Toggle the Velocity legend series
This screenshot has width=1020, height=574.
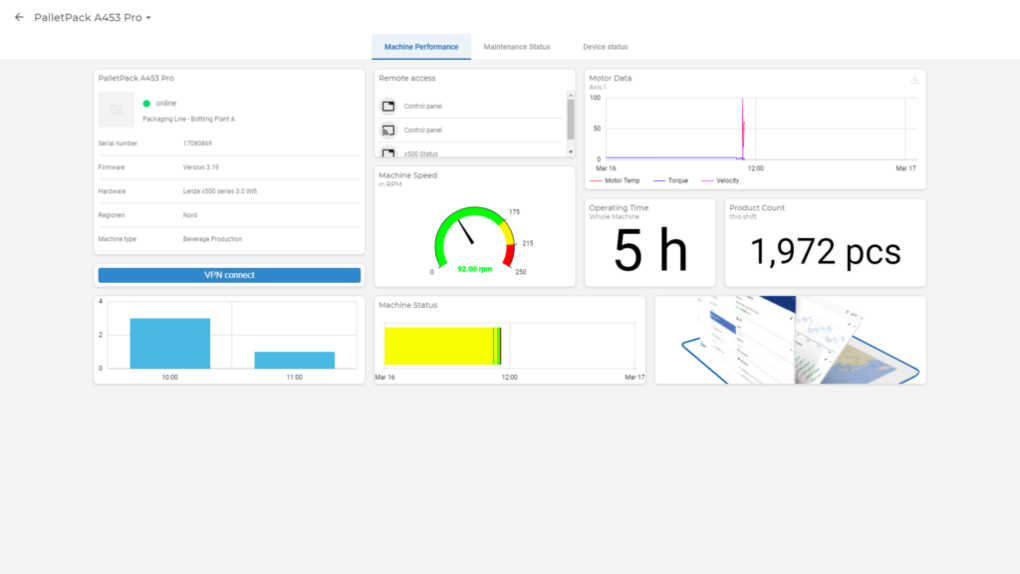720,181
